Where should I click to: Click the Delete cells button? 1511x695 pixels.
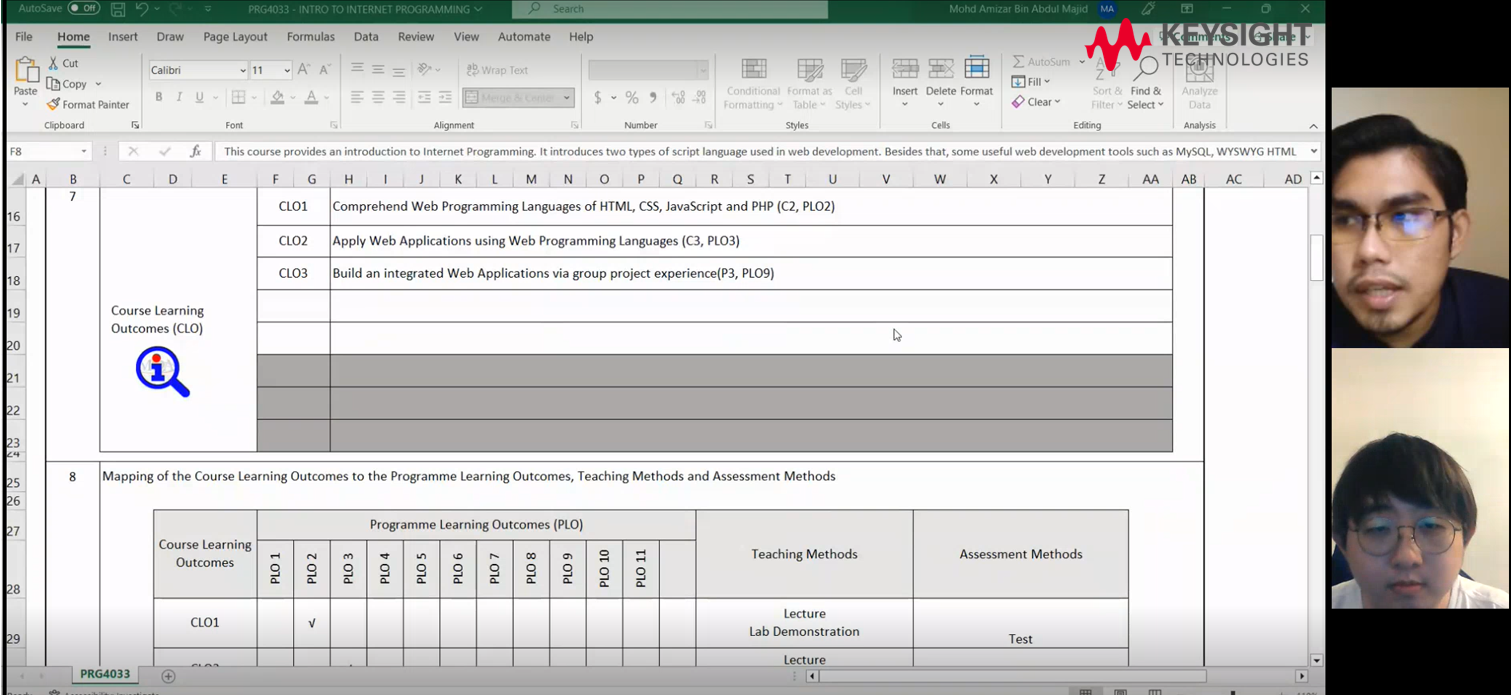tap(940, 82)
